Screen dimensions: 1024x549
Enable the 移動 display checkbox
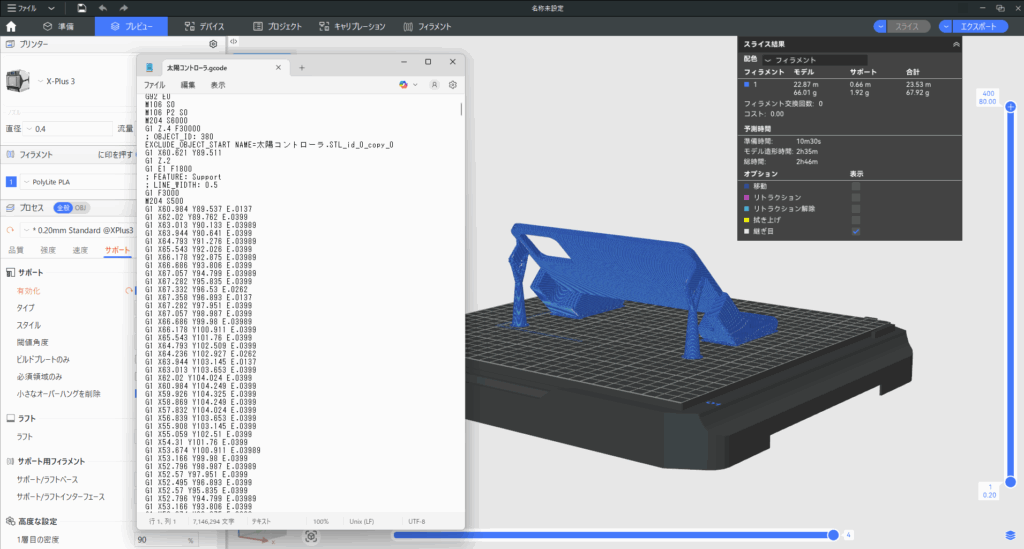[x=855, y=187]
